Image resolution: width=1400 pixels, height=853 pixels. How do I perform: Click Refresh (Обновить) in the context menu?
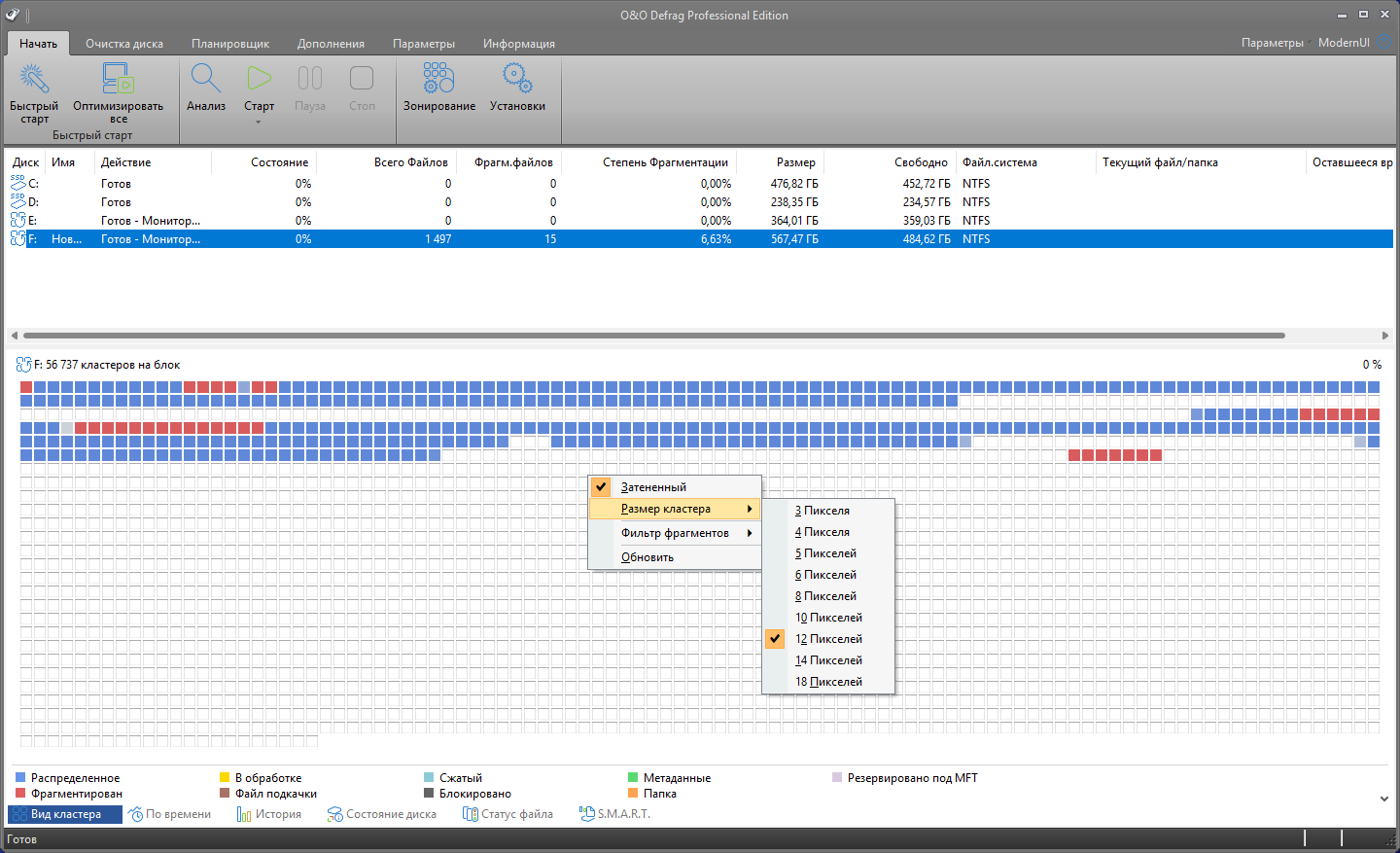647,557
